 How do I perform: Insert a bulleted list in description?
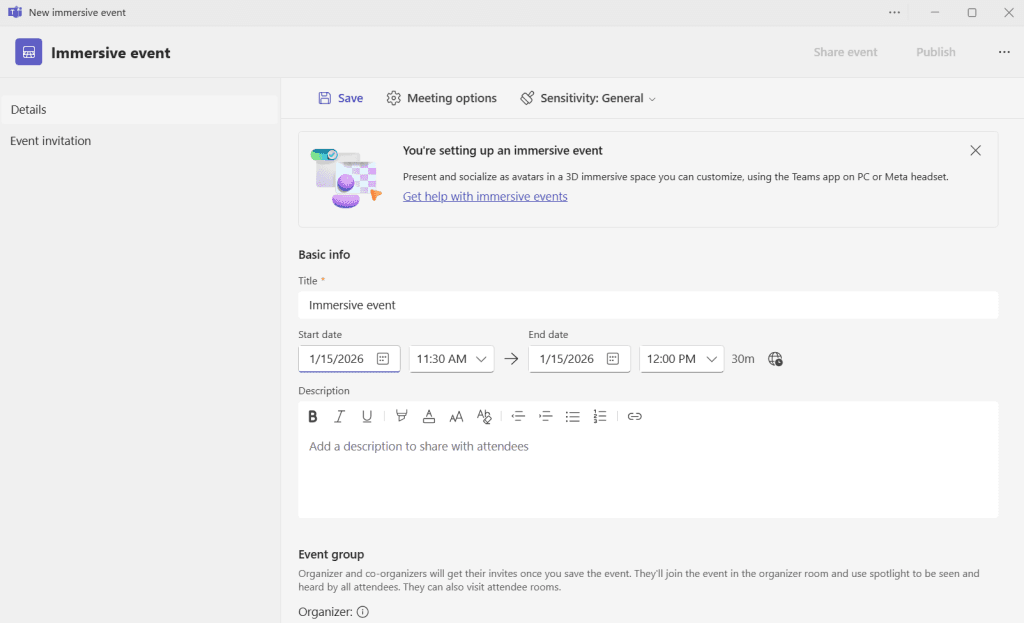pyautogui.click(x=573, y=417)
